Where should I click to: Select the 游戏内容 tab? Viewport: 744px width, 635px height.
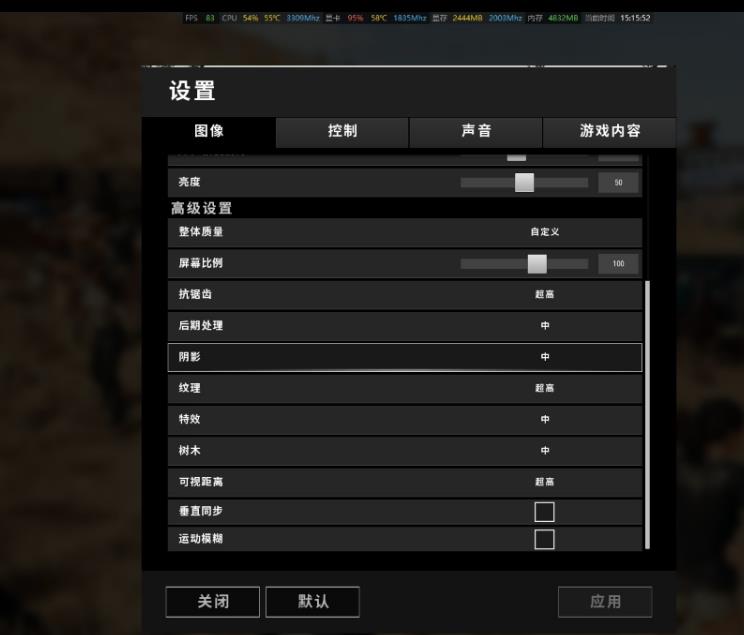tap(609, 131)
